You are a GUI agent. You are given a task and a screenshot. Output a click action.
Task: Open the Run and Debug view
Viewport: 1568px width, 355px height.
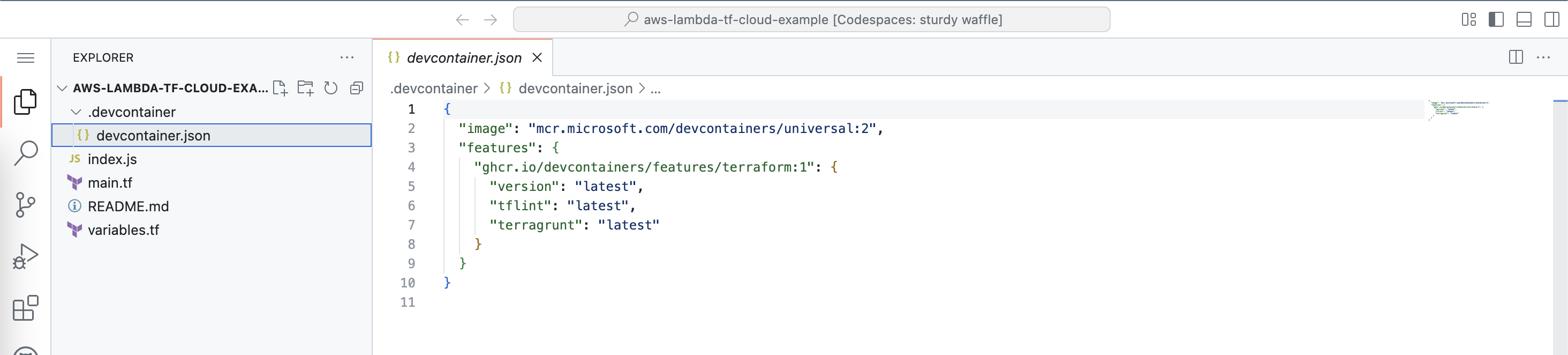point(24,256)
